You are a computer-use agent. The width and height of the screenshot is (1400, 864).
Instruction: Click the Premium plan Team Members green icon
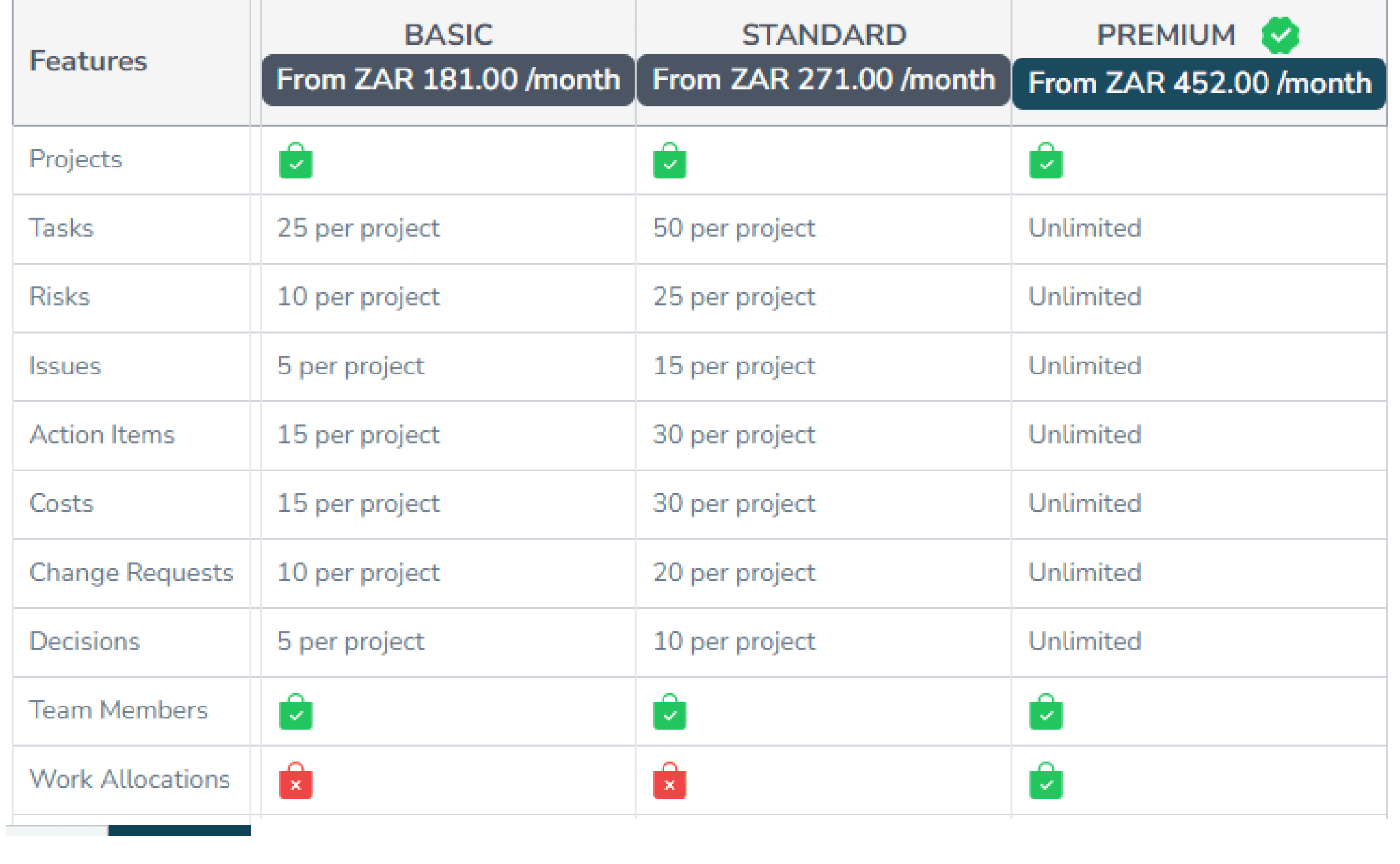coord(1045,712)
